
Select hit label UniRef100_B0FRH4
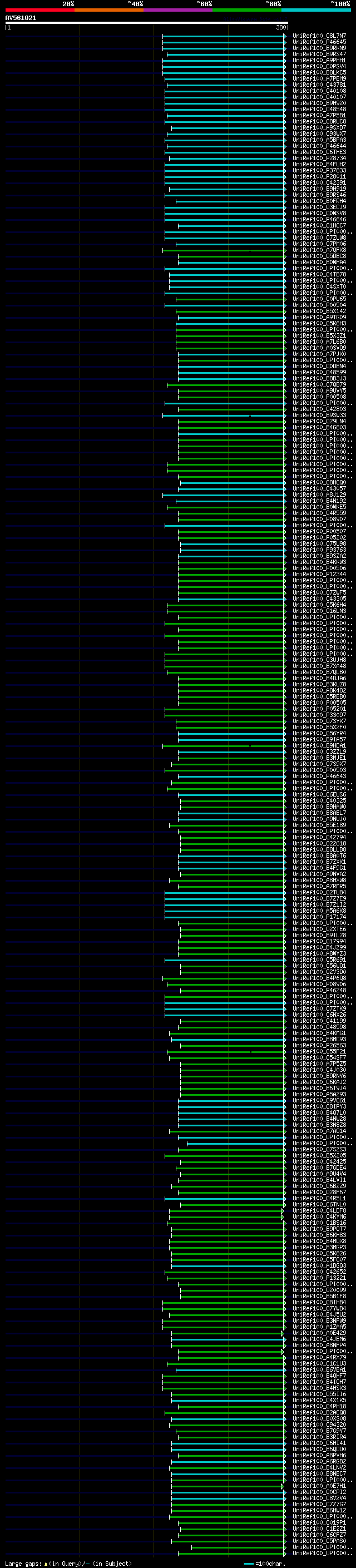319,201
